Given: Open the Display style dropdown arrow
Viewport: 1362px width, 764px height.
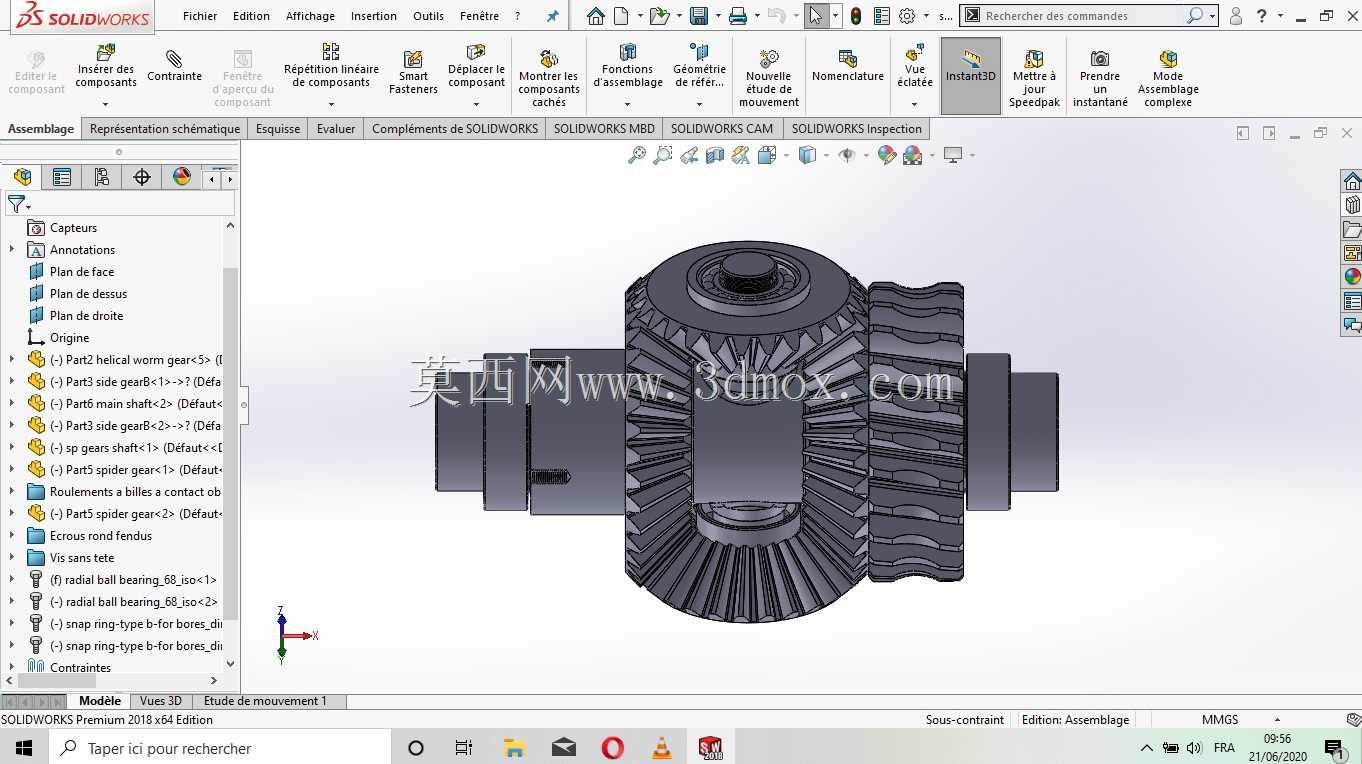Looking at the screenshot, I should 826,155.
